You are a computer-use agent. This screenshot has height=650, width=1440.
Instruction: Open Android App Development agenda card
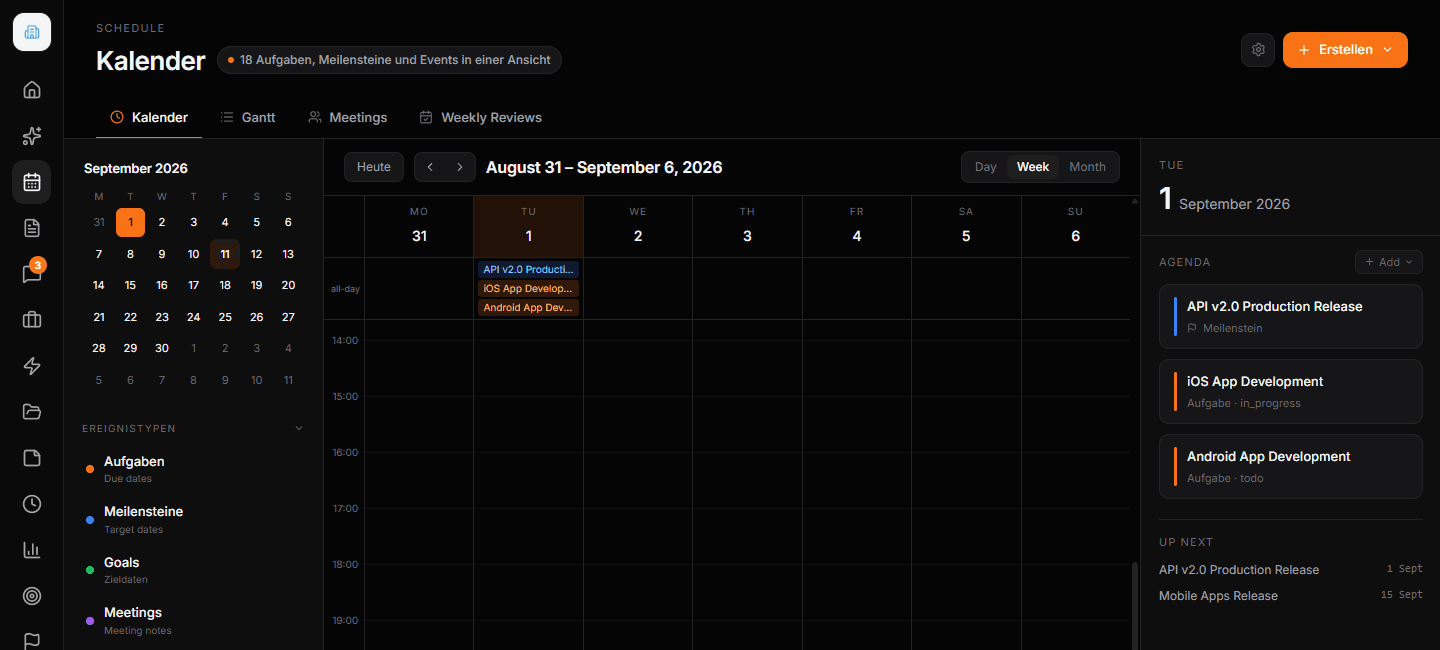tap(1290, 466)
